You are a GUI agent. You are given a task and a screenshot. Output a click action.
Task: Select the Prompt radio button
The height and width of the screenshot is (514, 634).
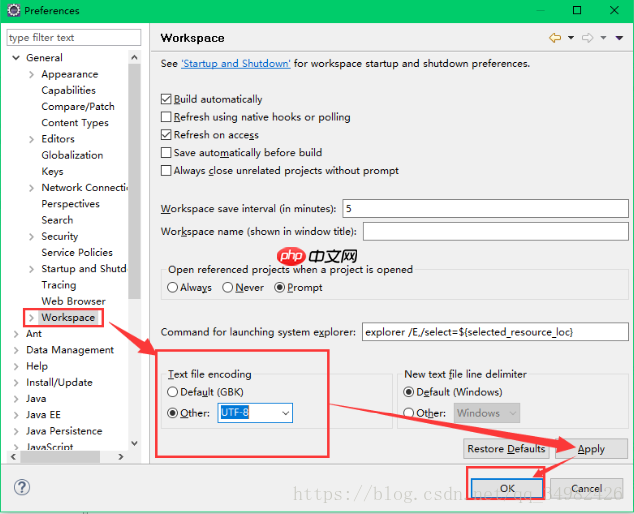point(279,287)
